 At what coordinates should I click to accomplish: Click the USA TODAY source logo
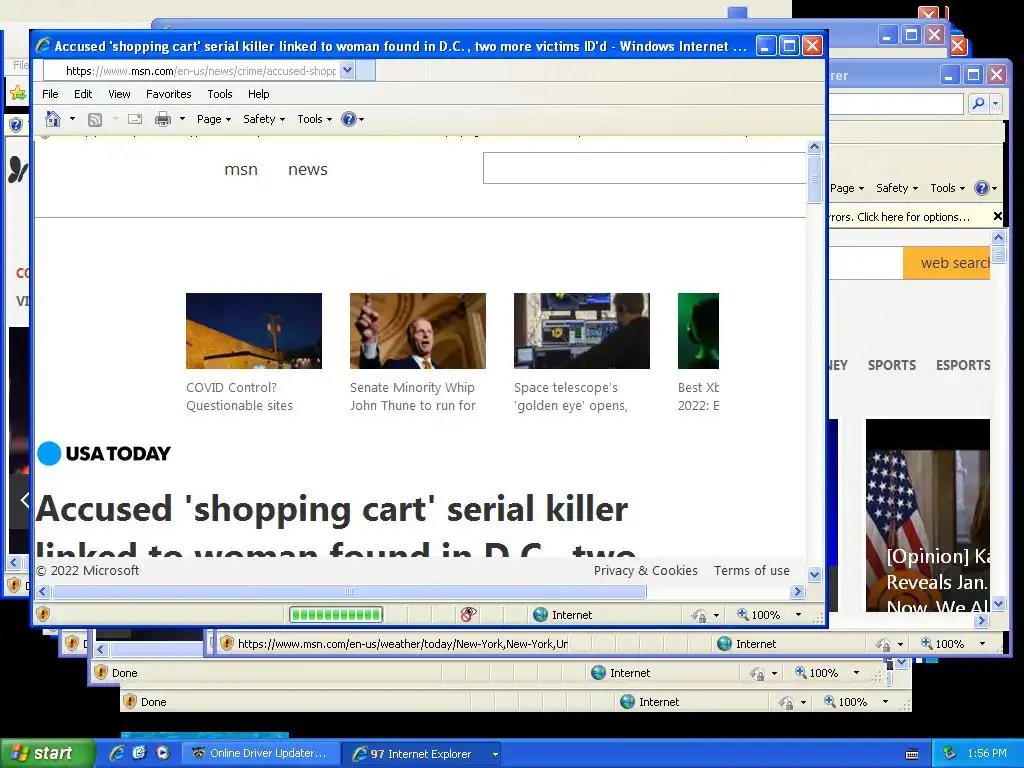click(104, 453)
